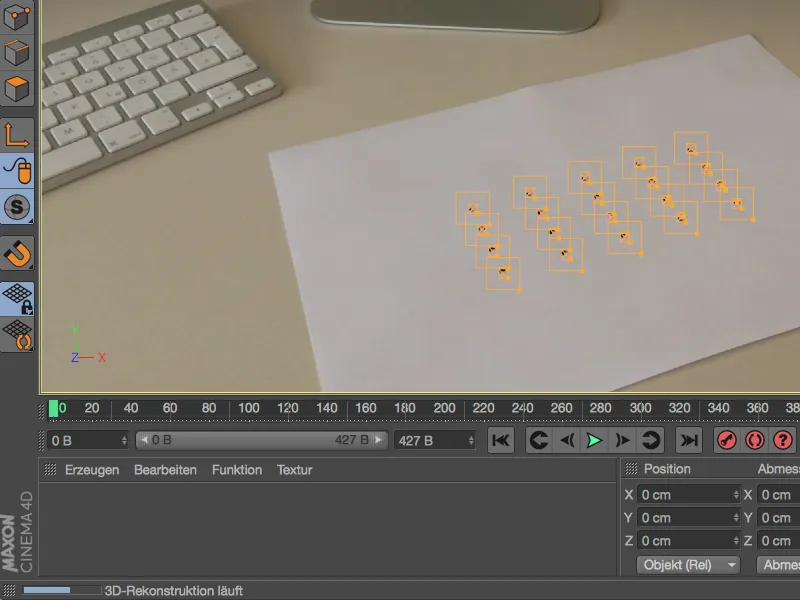Click frame 200 on the timeline ruler
This screenshot has height=600, width=800.
[444, 408]
